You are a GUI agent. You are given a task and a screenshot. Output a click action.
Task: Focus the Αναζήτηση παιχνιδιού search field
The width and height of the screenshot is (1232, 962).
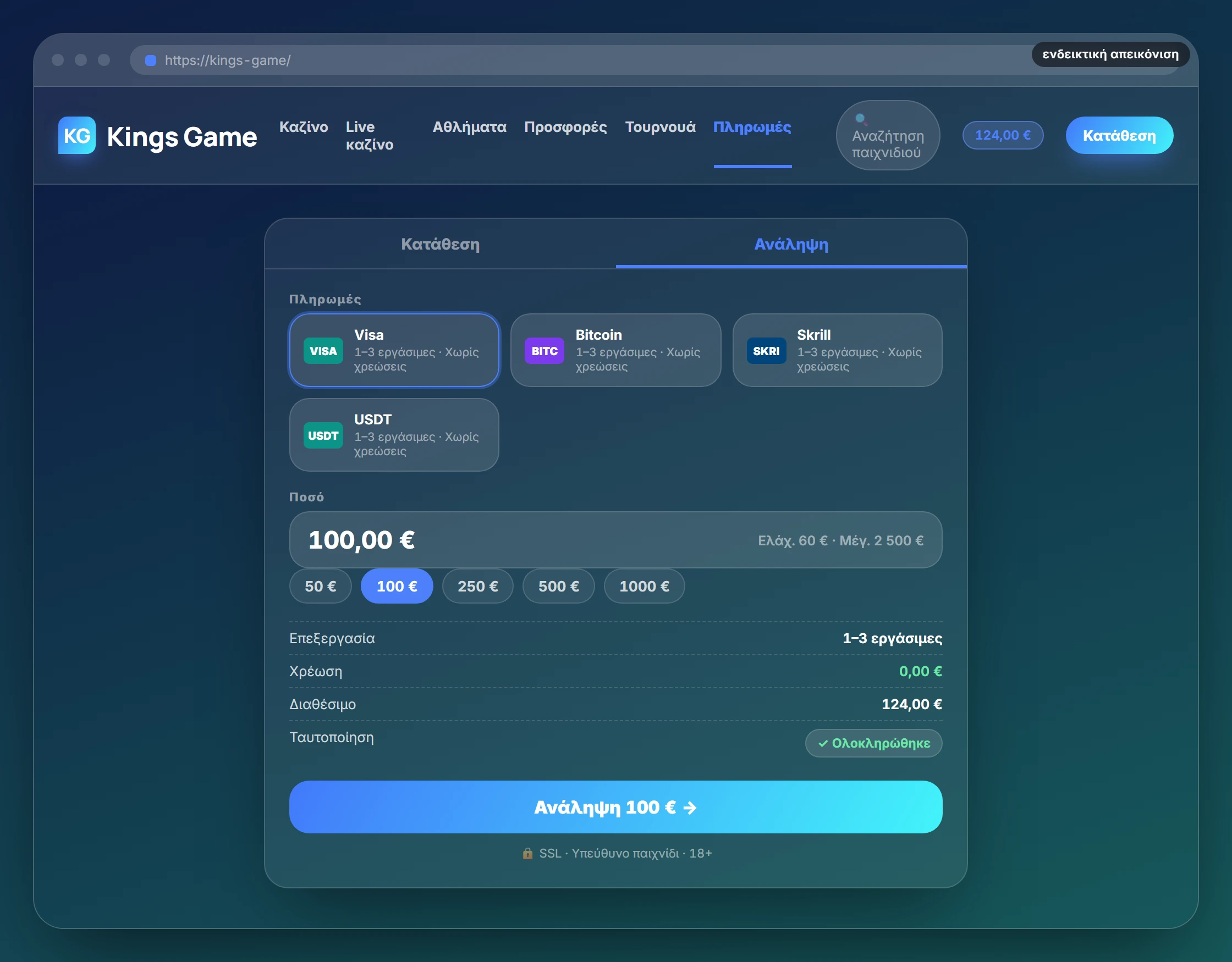pos(888,135)
